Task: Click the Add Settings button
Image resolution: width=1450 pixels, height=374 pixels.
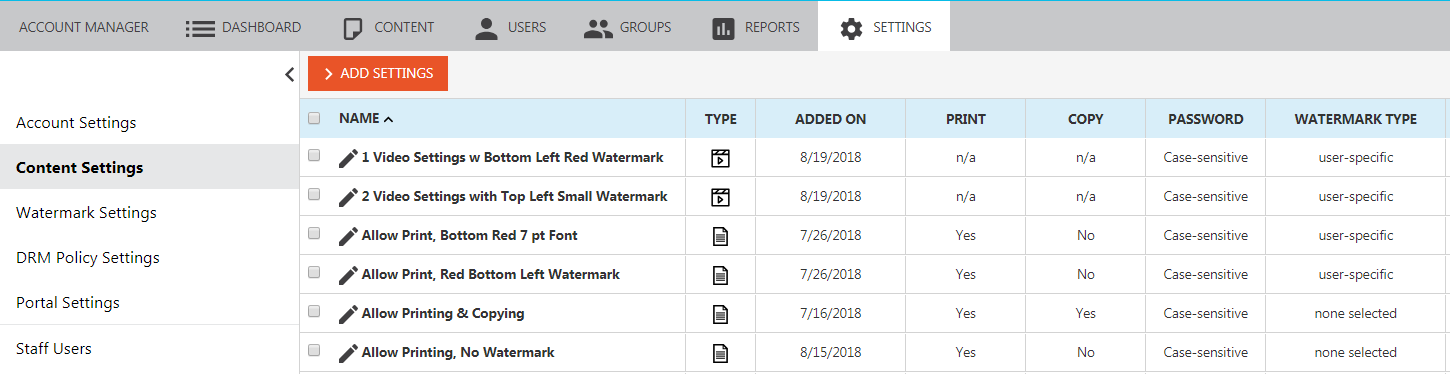Action: tap(378, 73)
